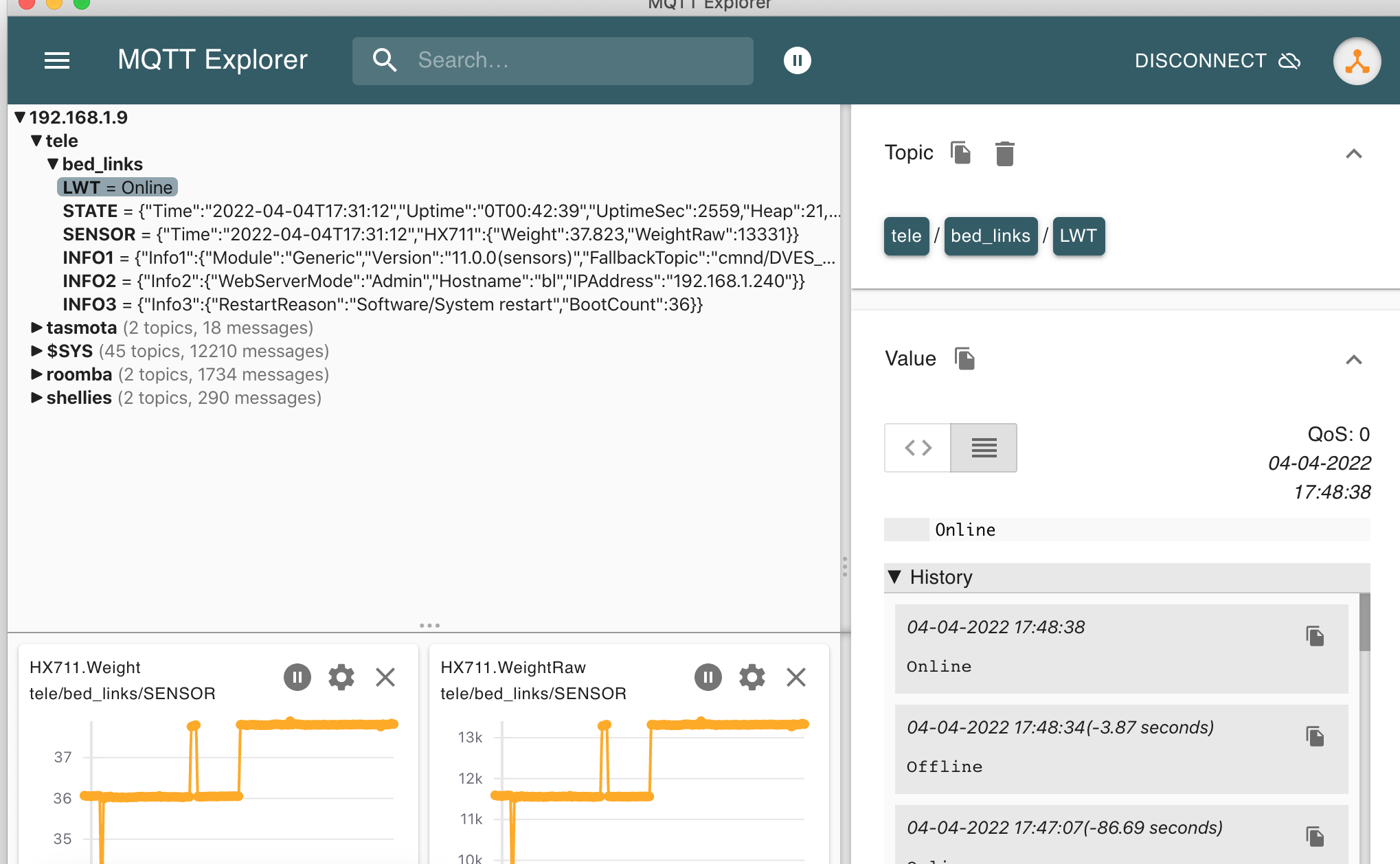Open settings for the HX711.WeightRaw chart
1400x864 pixels.
[x=752, y=677]
